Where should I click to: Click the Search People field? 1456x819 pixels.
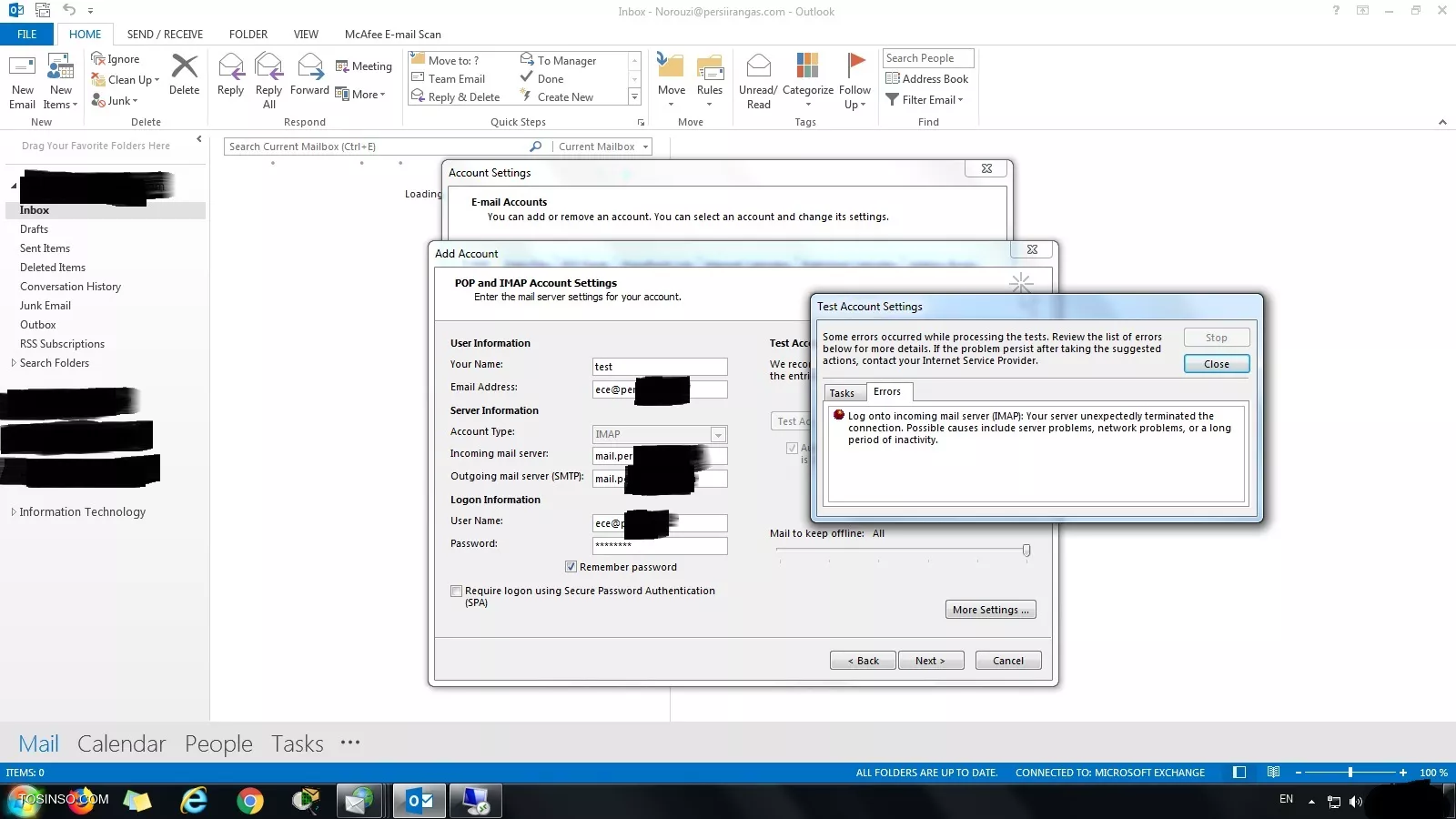coord(928,58)
